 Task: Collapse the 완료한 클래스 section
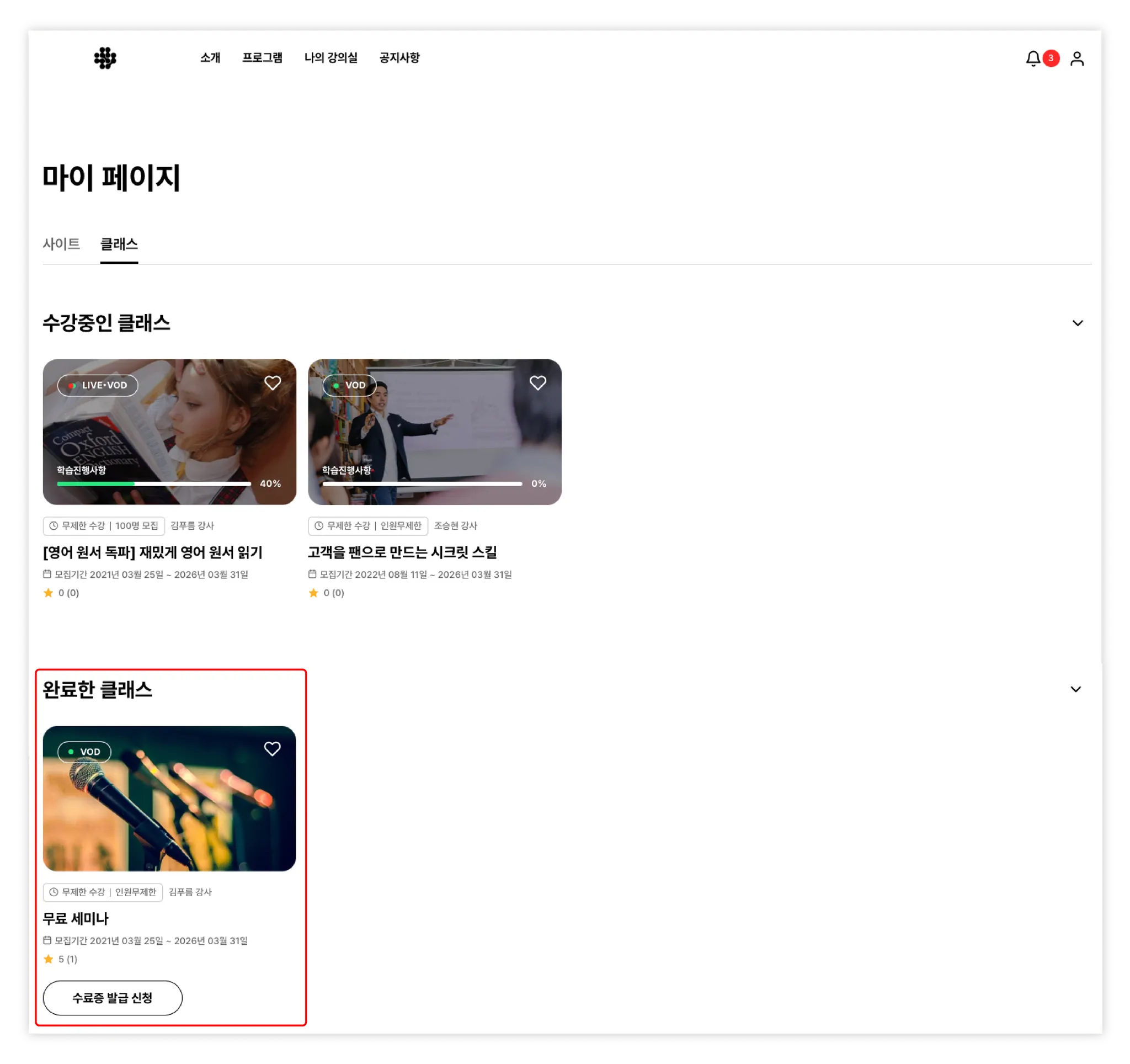[1075, 689]
